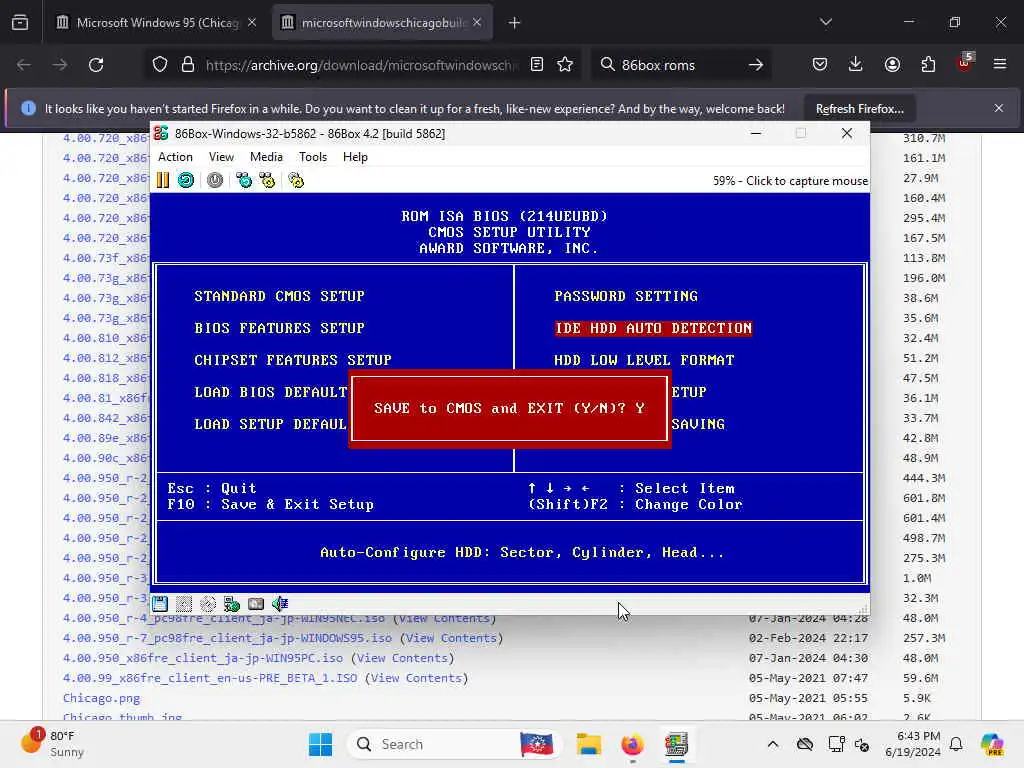Click the archive.org URL address field
The width and height of the screenshot is (1024, 768).
tap(360, 65)
